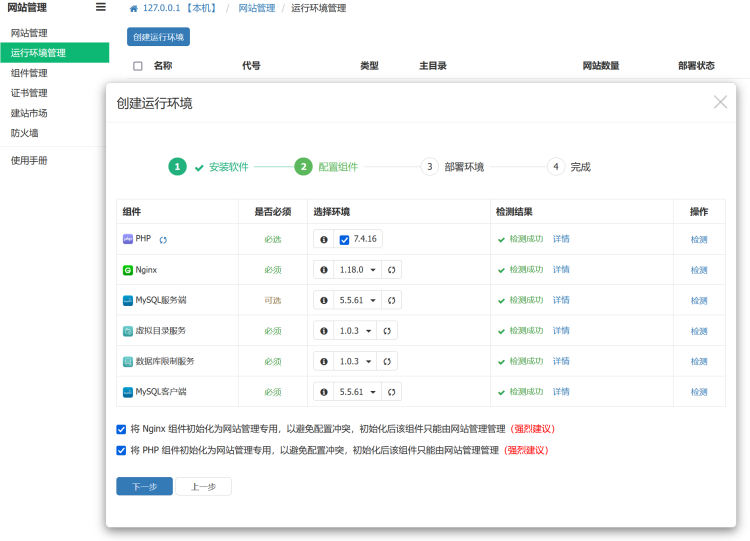The image size is (750, 541).
Task: Close the 创建运行环境 dialog
Action: click(x=720, y=102)
